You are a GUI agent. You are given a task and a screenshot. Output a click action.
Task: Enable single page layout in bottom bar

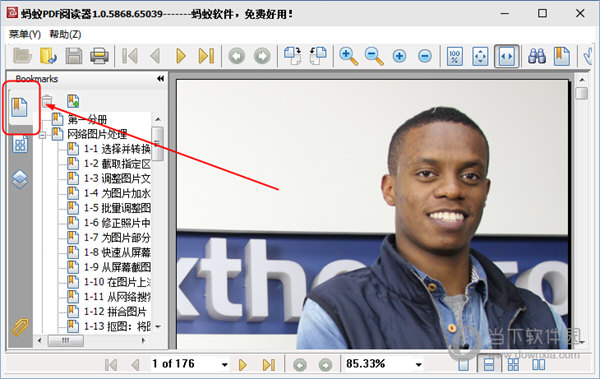coord(463,364)
